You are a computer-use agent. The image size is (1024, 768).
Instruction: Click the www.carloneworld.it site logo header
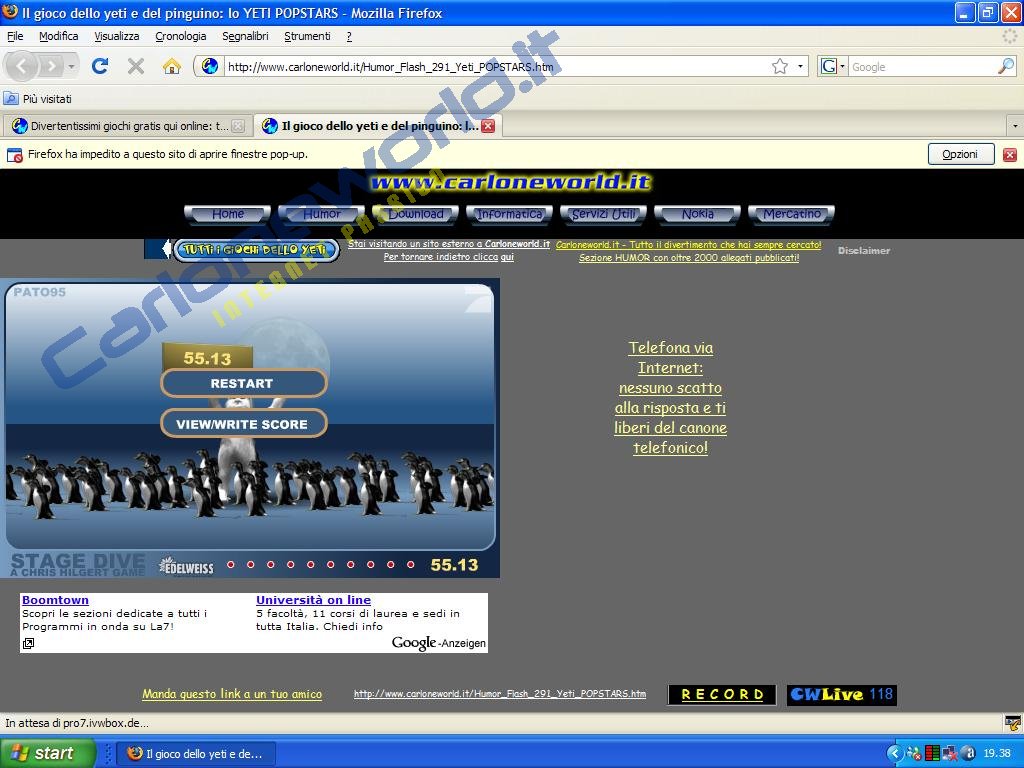pyautogui.click(x=511, y=183)
